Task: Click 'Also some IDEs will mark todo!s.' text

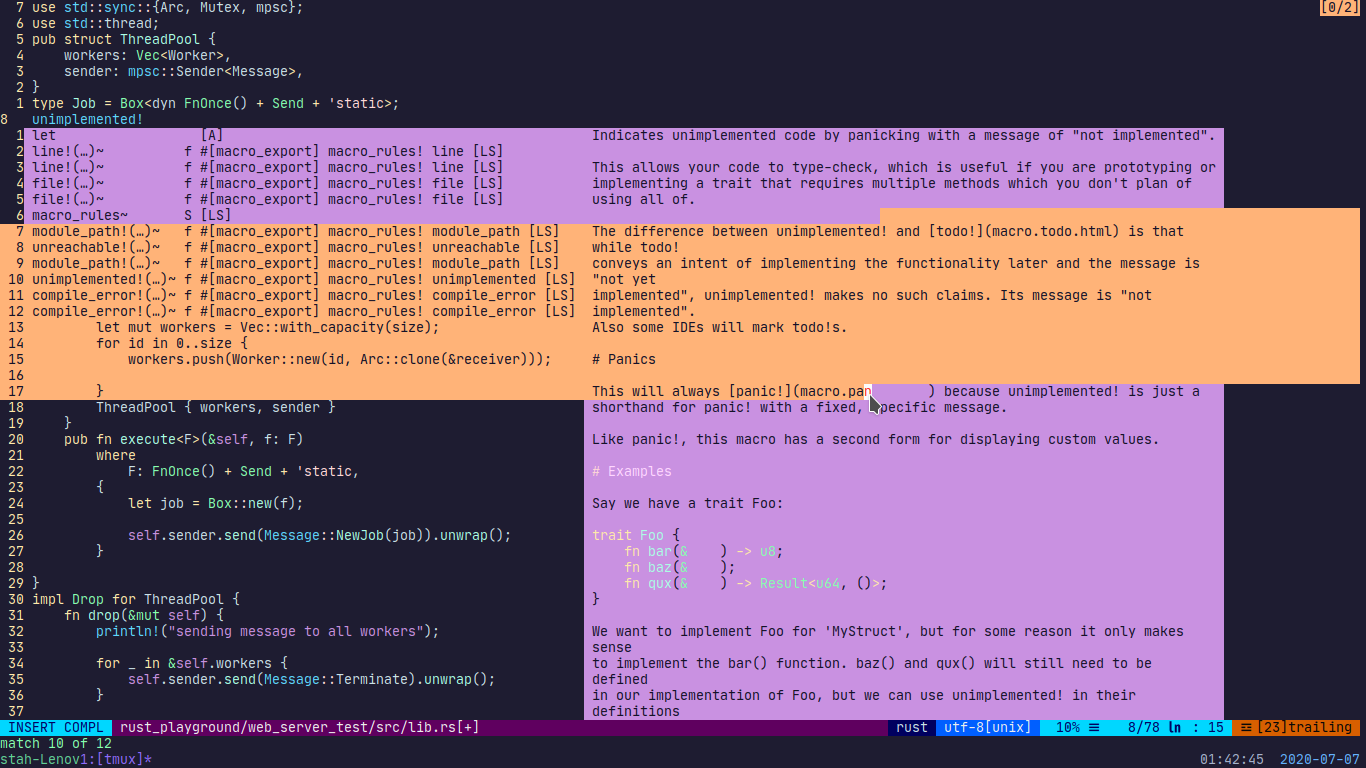Action: coord(720,327)
